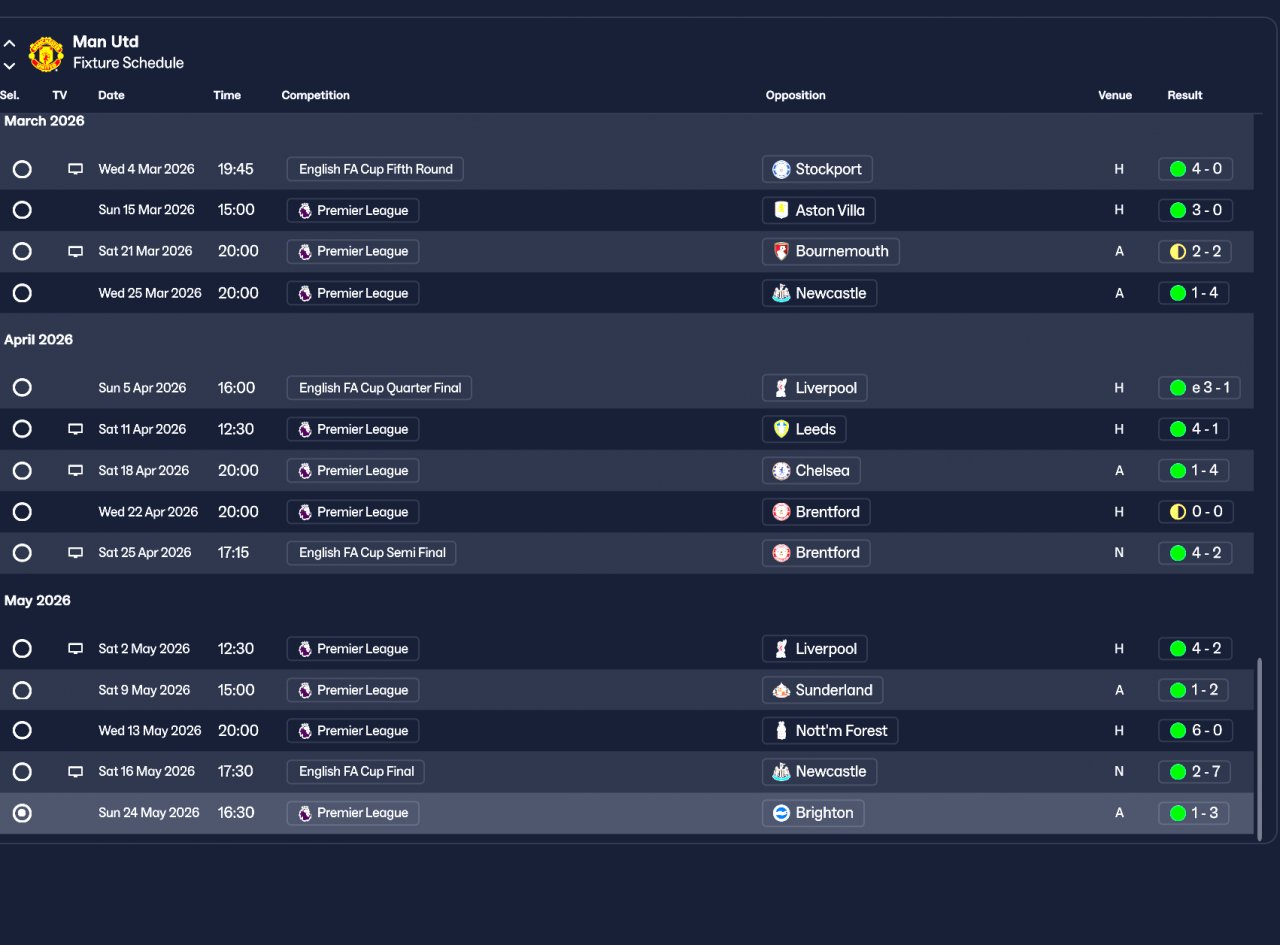Select the radio button for the Sunderland fixture

pyautogui.click(x=22, y=690)
